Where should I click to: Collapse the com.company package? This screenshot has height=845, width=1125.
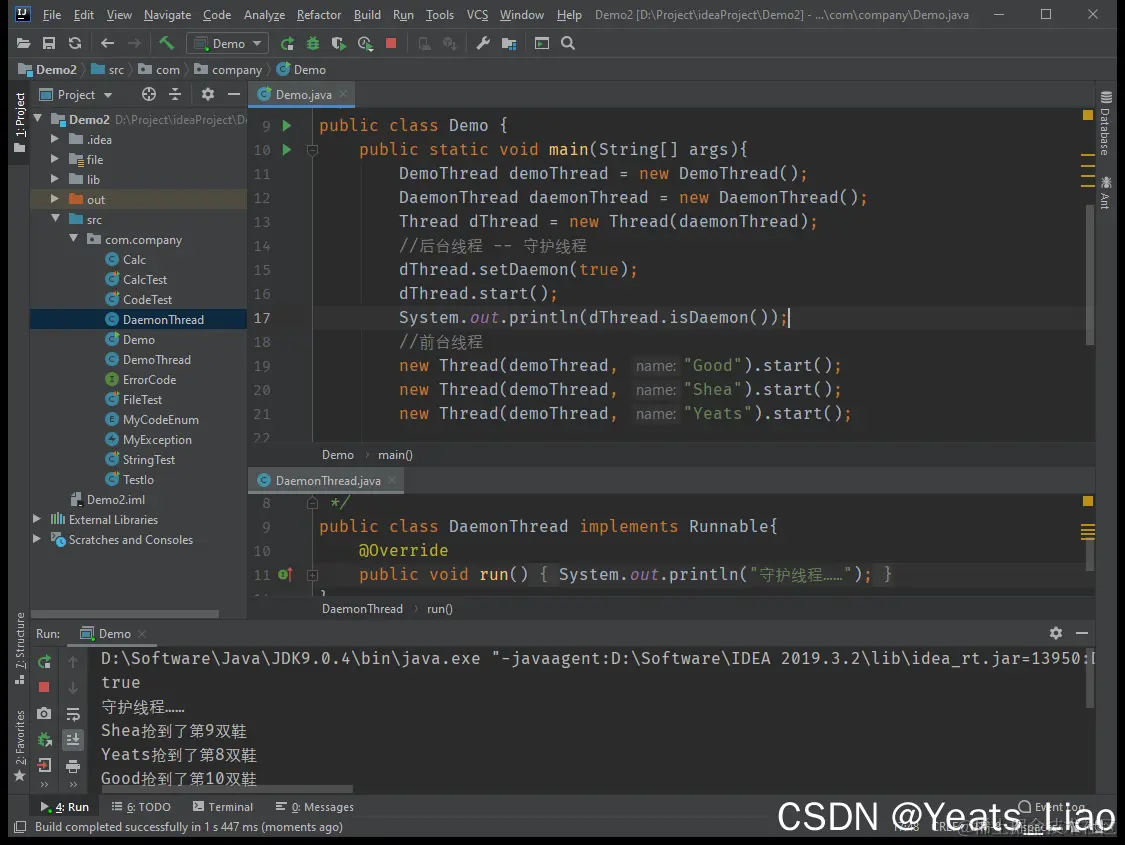coord(73,238)
